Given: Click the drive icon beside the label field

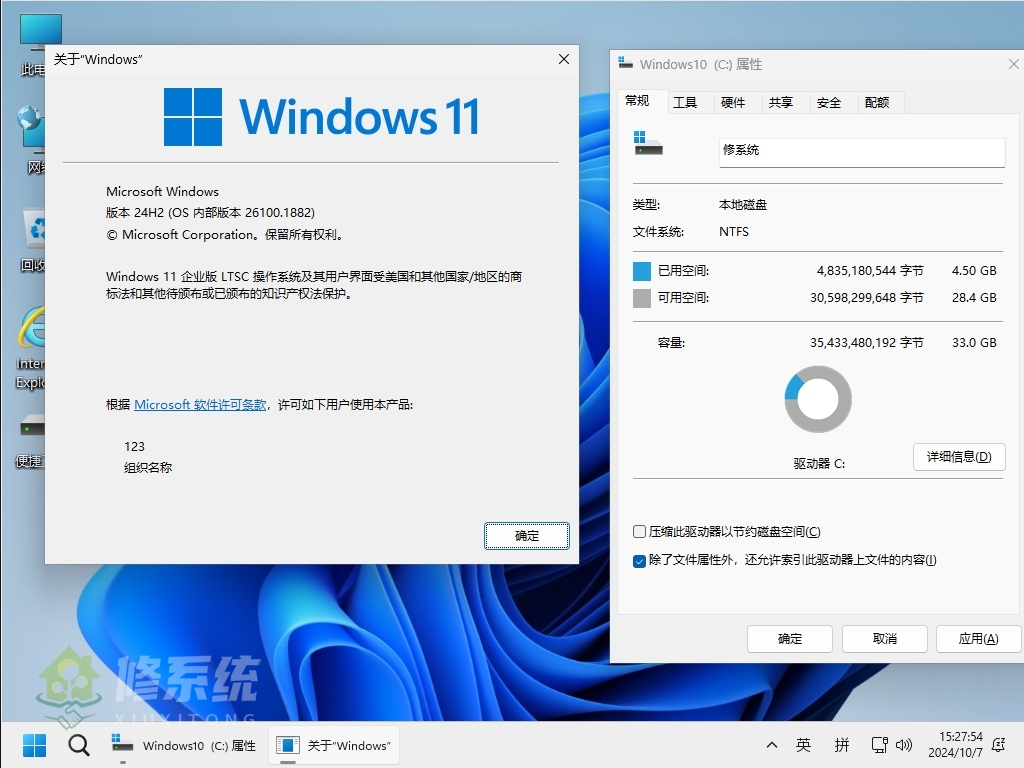Looking at the screenshot, I should point(648,143).
